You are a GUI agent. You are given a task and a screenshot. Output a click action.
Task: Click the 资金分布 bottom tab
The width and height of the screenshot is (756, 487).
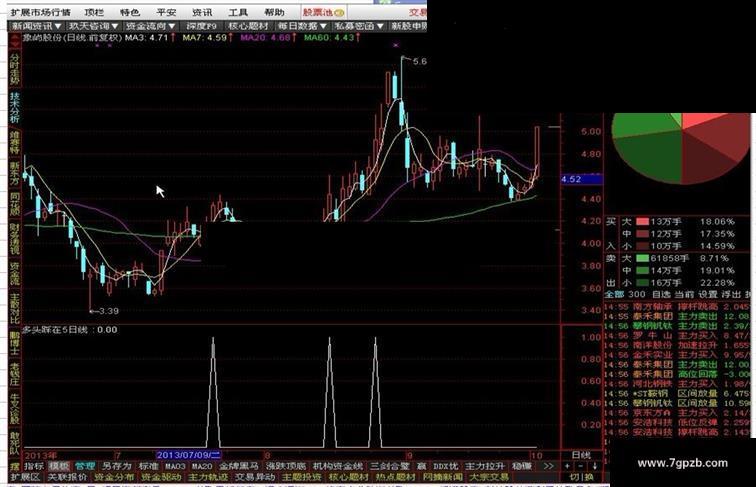114,477
